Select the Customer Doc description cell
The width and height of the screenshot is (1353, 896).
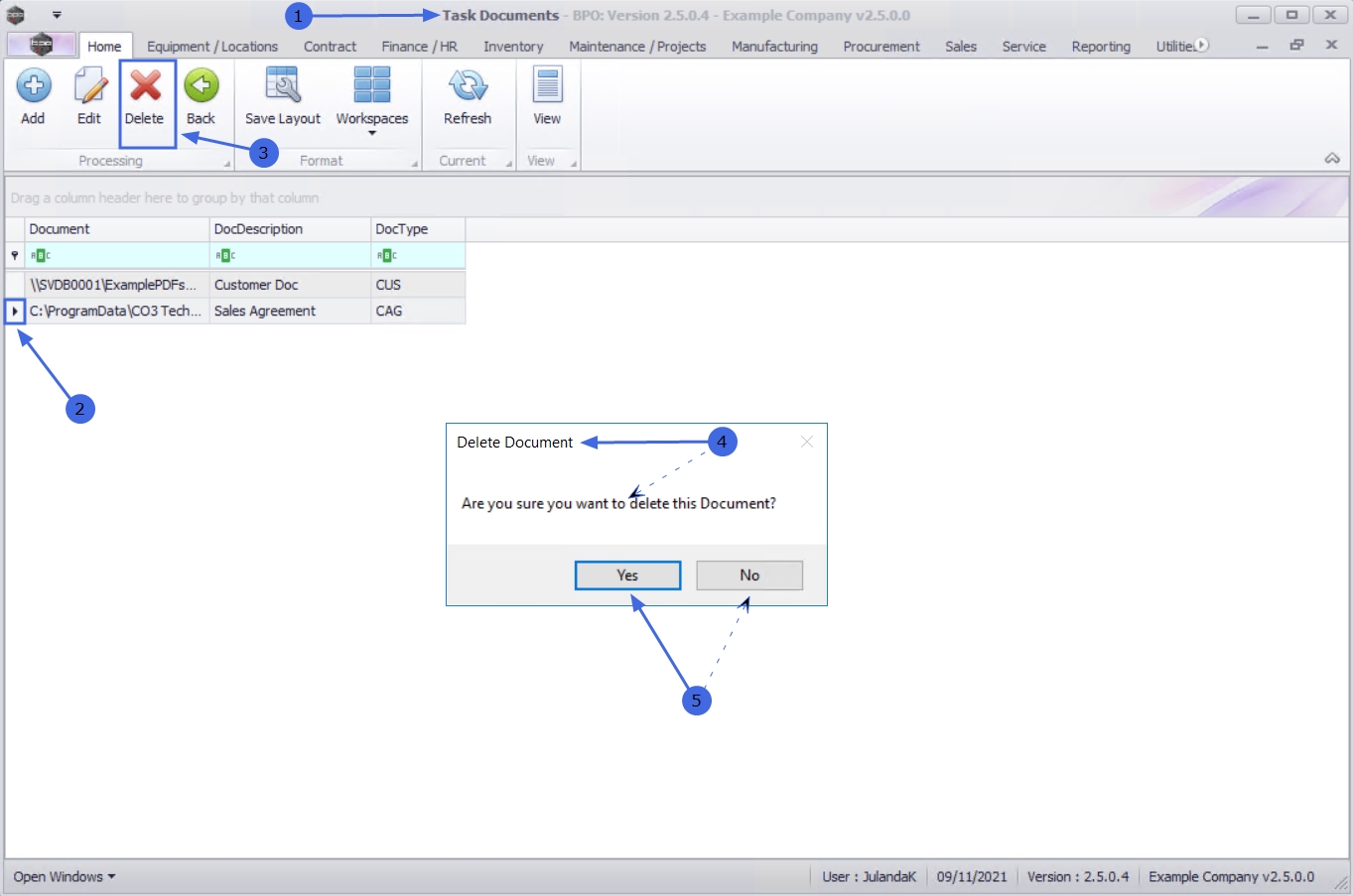coord(290,285)
